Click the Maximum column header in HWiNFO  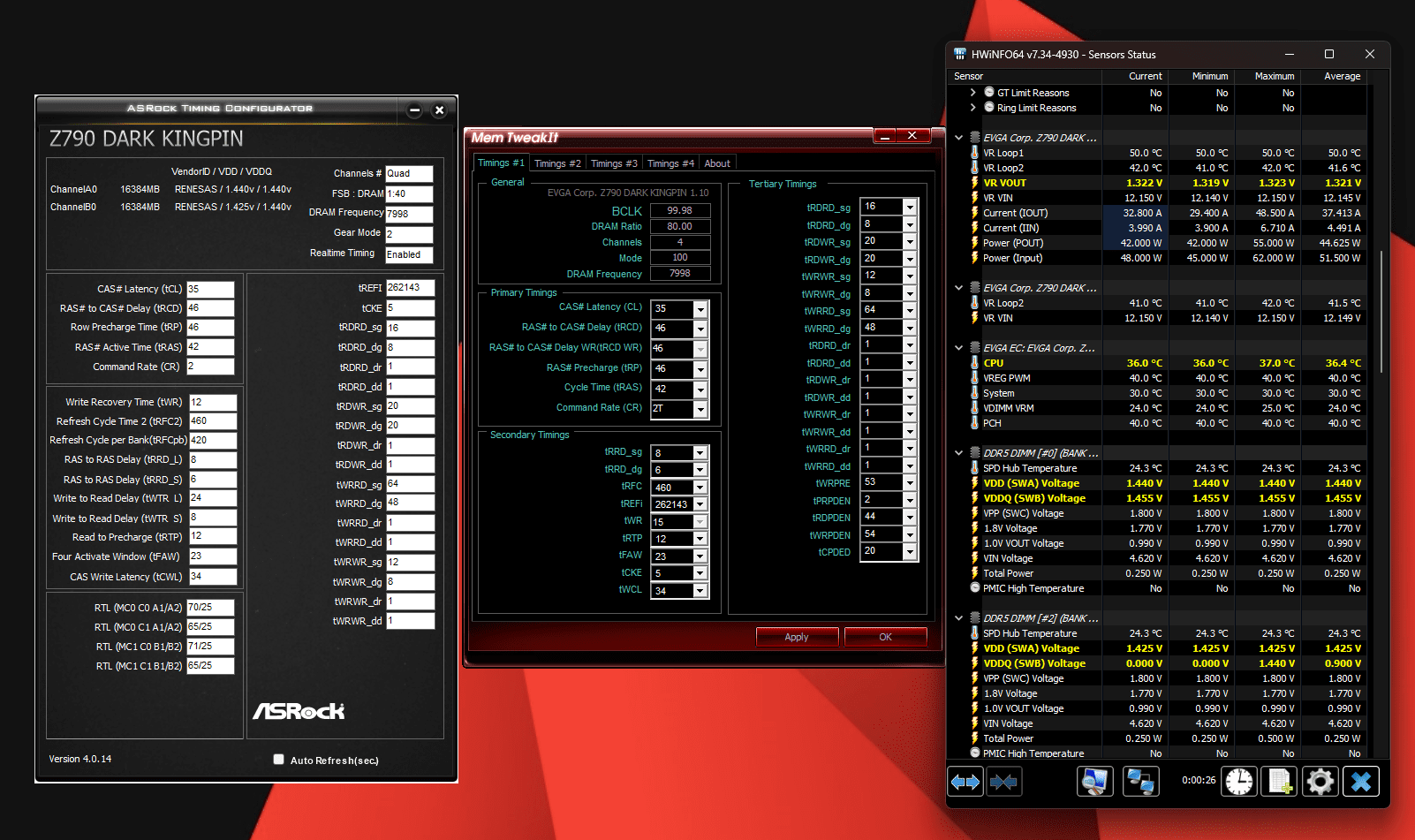[x=1268, y=76]
